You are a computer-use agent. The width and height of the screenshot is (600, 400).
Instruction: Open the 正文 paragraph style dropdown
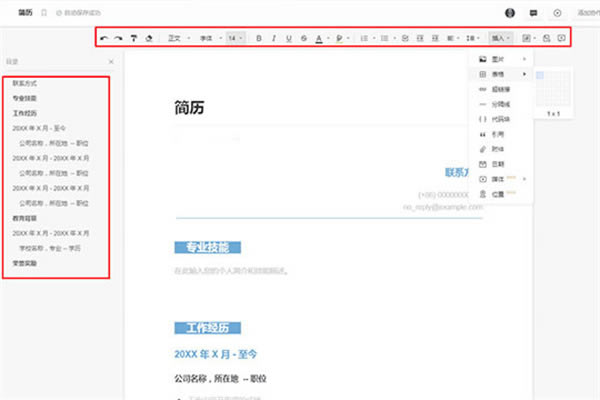tap(179, 38)
